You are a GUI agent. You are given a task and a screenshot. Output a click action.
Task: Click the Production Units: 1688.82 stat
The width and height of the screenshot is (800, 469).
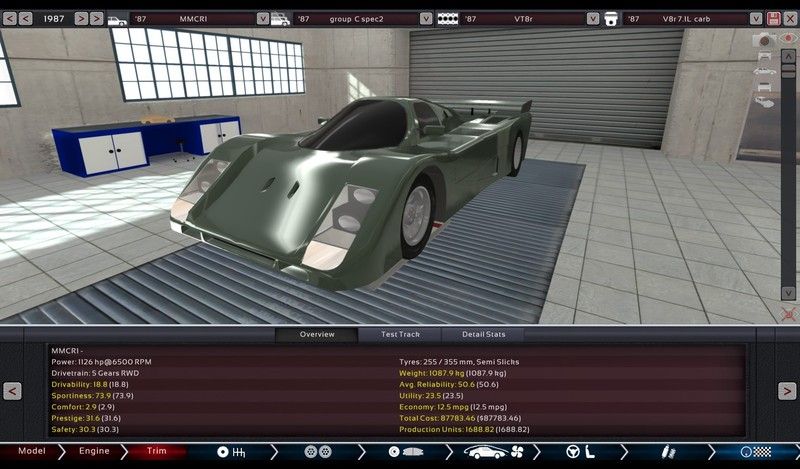click(464, 429)
